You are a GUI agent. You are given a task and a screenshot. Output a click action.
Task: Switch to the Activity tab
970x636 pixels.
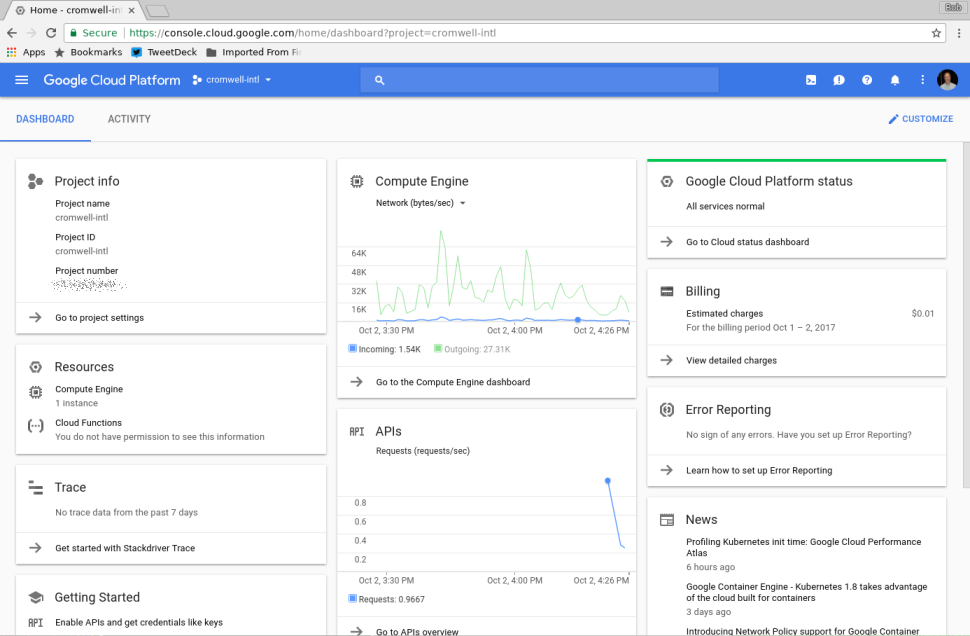tap(129, 119)
